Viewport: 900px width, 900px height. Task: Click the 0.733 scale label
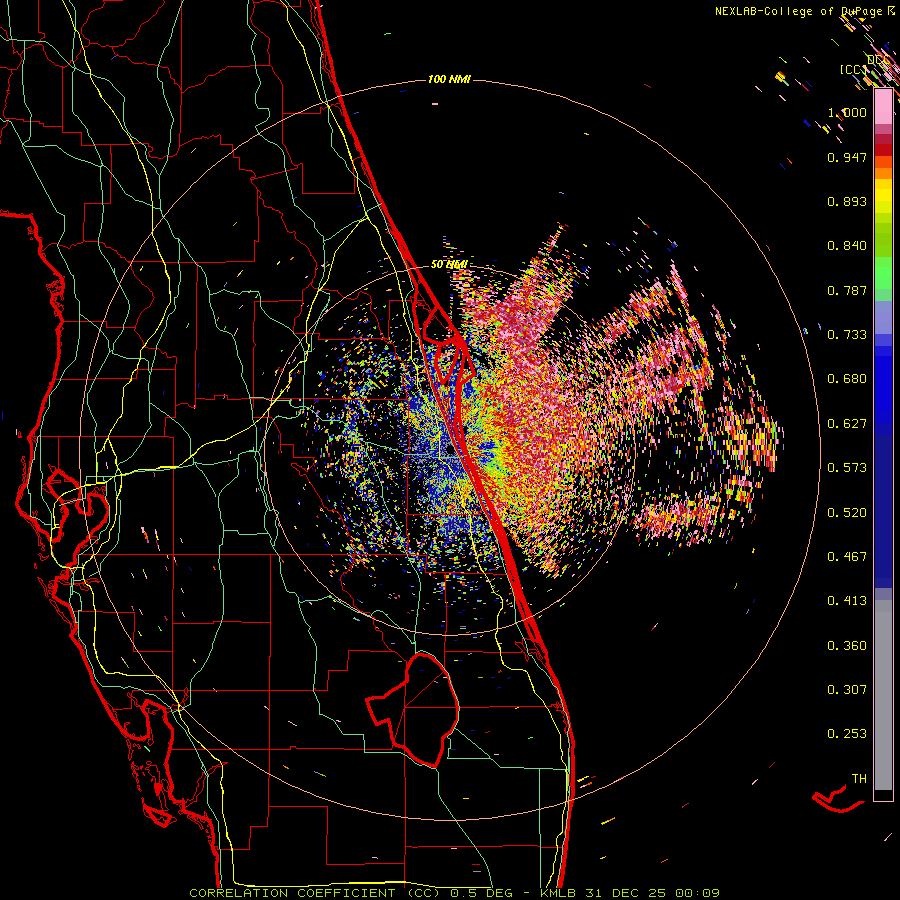847,335
